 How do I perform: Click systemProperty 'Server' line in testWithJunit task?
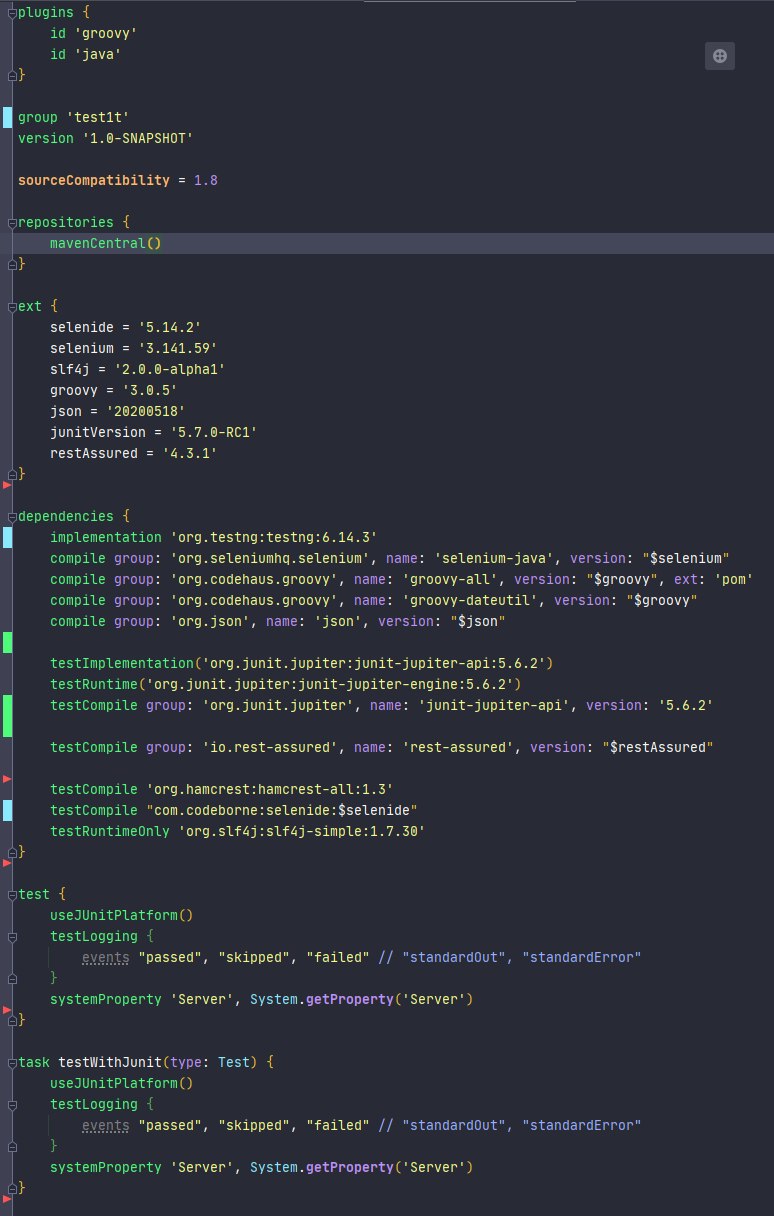(262, 1167)
